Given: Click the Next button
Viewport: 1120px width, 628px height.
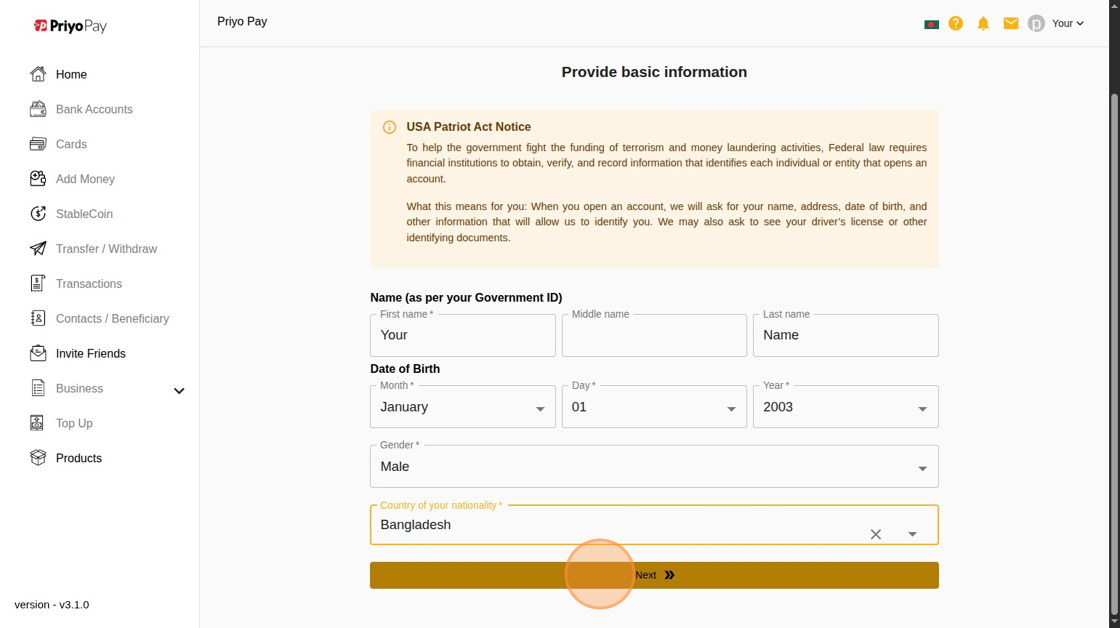Looking at the screenshot, I should (654, 575).
